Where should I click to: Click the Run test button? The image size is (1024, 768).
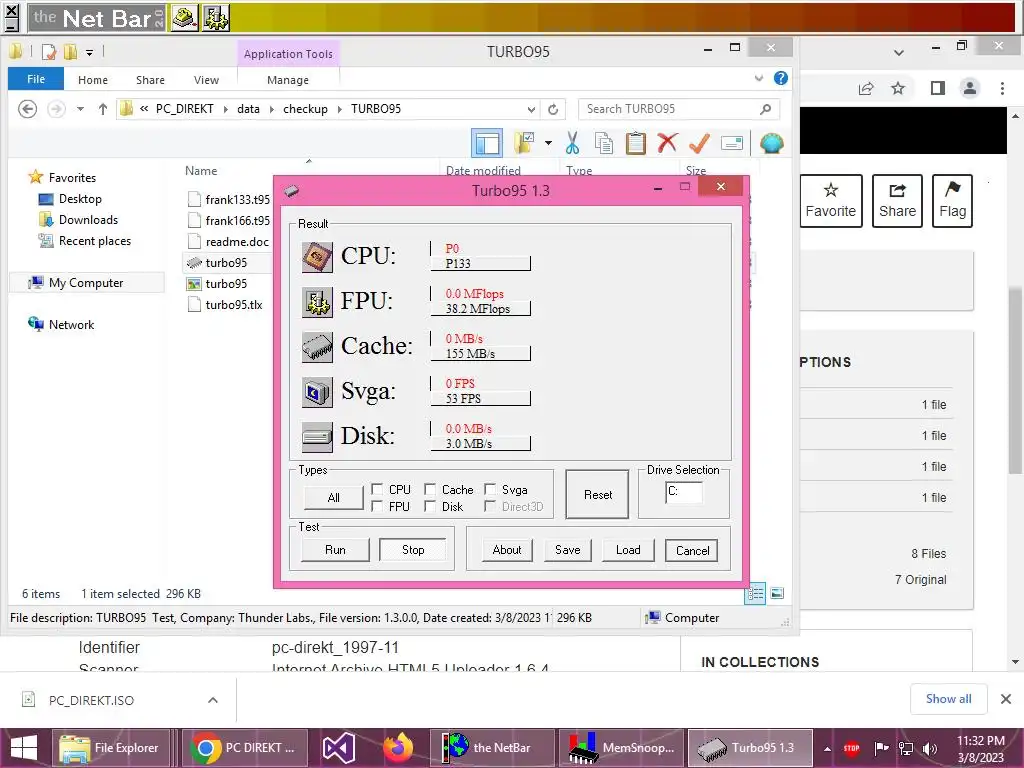pyautogui.click(x=335, y=550)
